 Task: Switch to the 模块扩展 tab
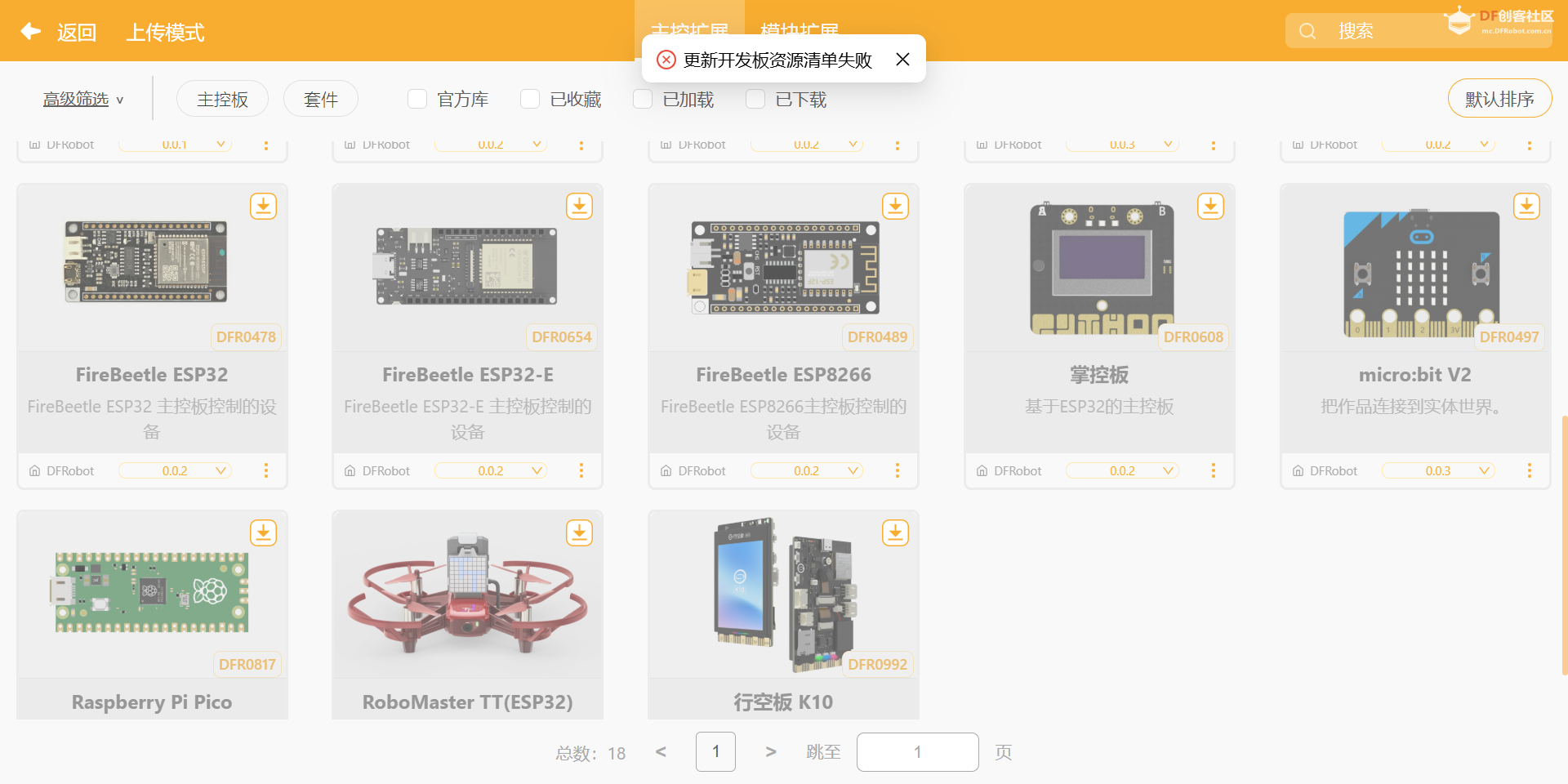pyautogui.click(x=799, y=31)
